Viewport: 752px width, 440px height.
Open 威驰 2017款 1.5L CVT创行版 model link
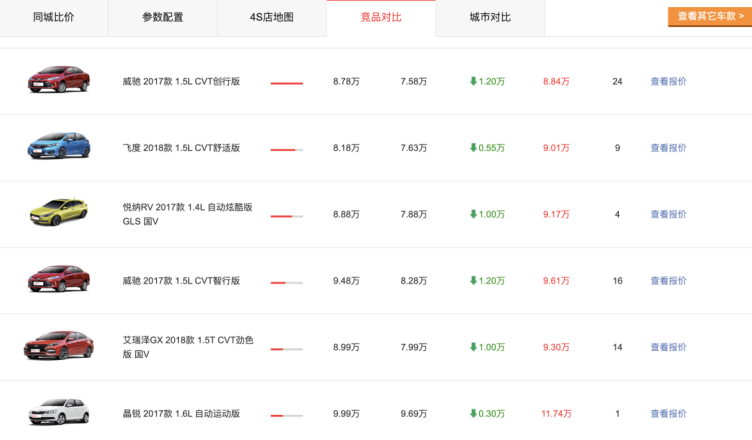(181, 82)
